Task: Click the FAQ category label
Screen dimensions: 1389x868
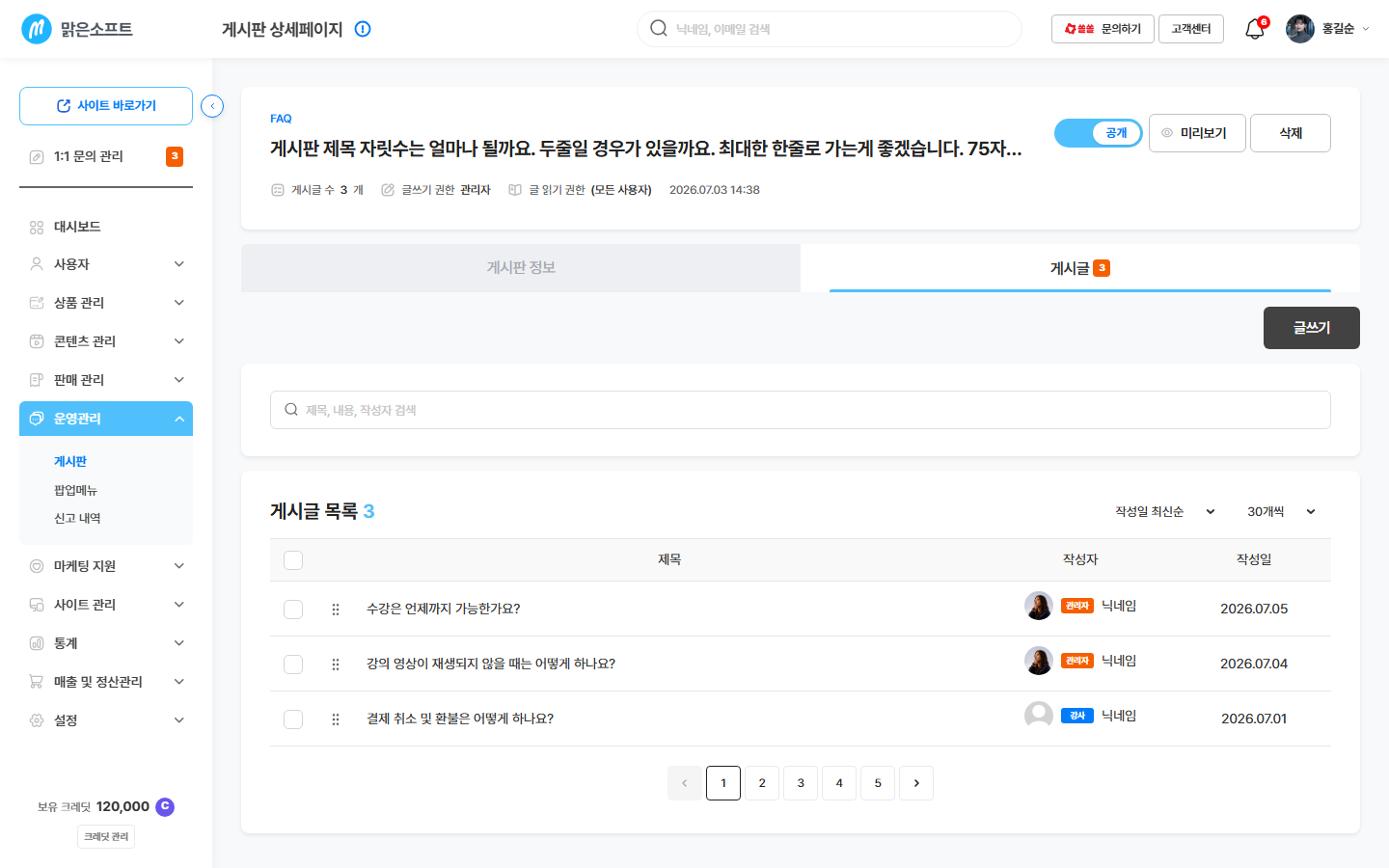Action: 281,119
